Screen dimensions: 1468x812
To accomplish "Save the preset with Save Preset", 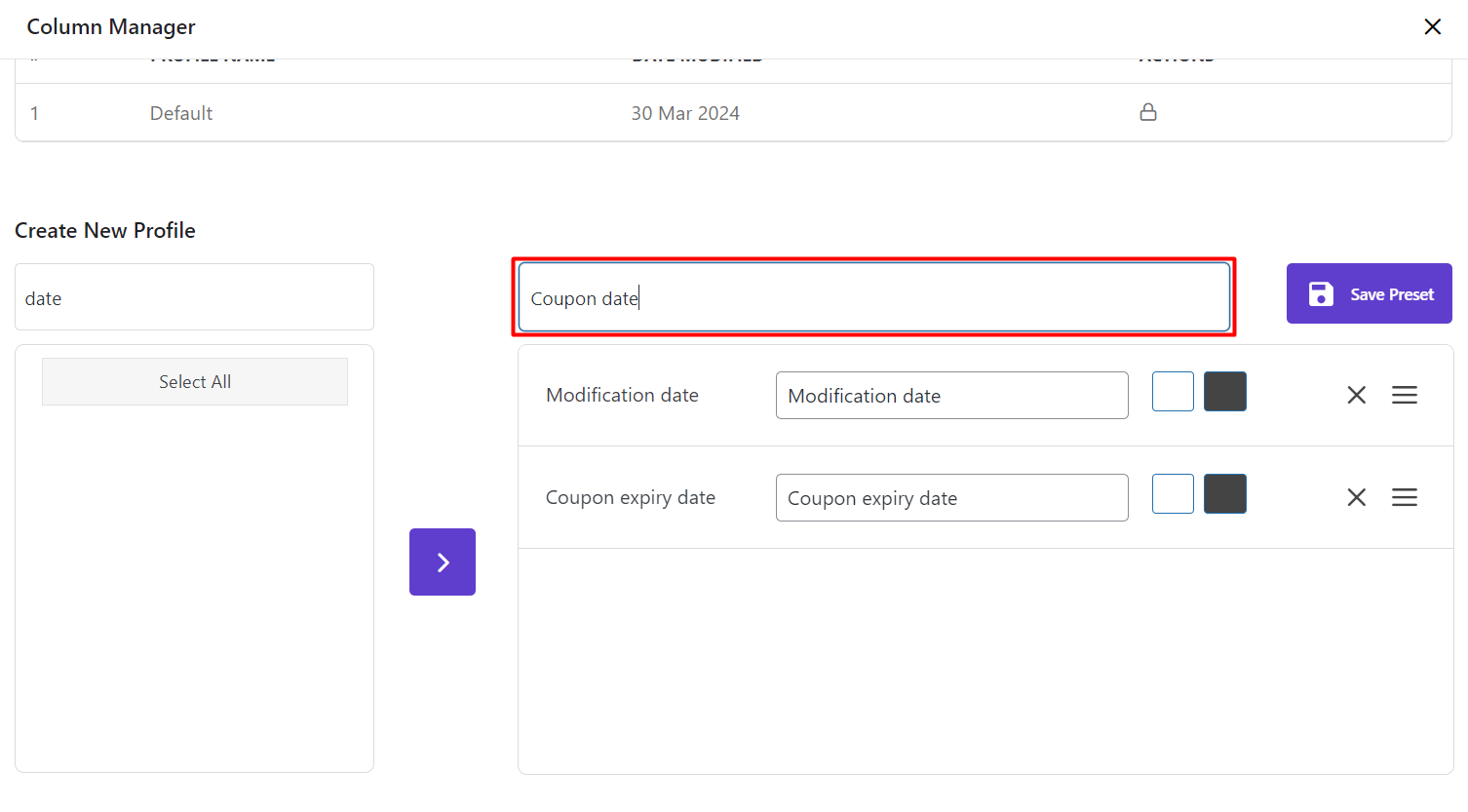I will [1369, 293].
